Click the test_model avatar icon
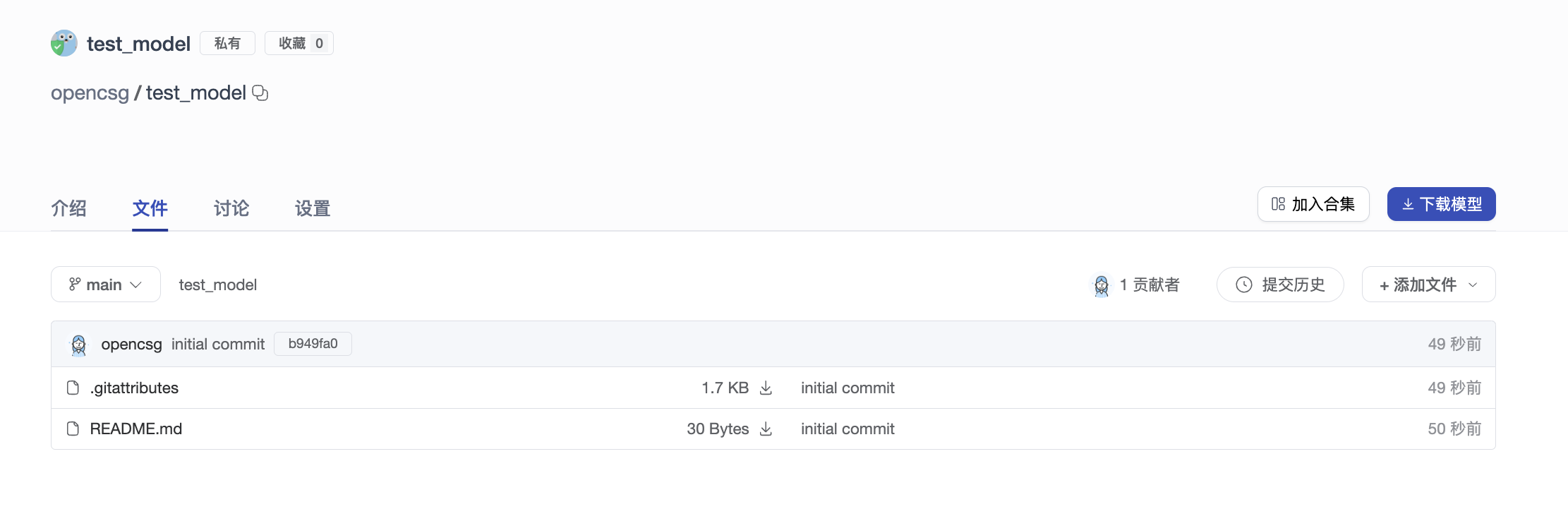 64,43
